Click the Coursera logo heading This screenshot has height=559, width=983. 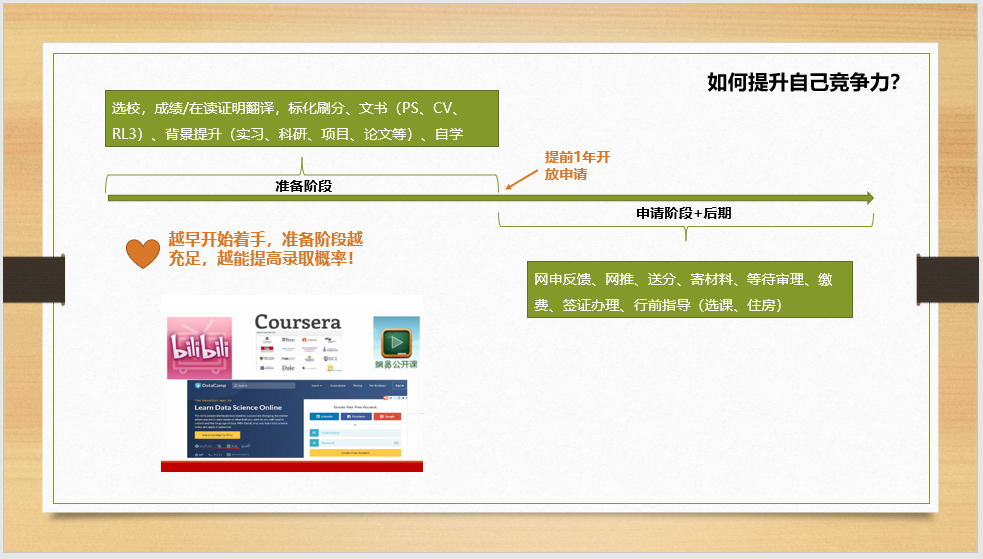coord(297,322)
